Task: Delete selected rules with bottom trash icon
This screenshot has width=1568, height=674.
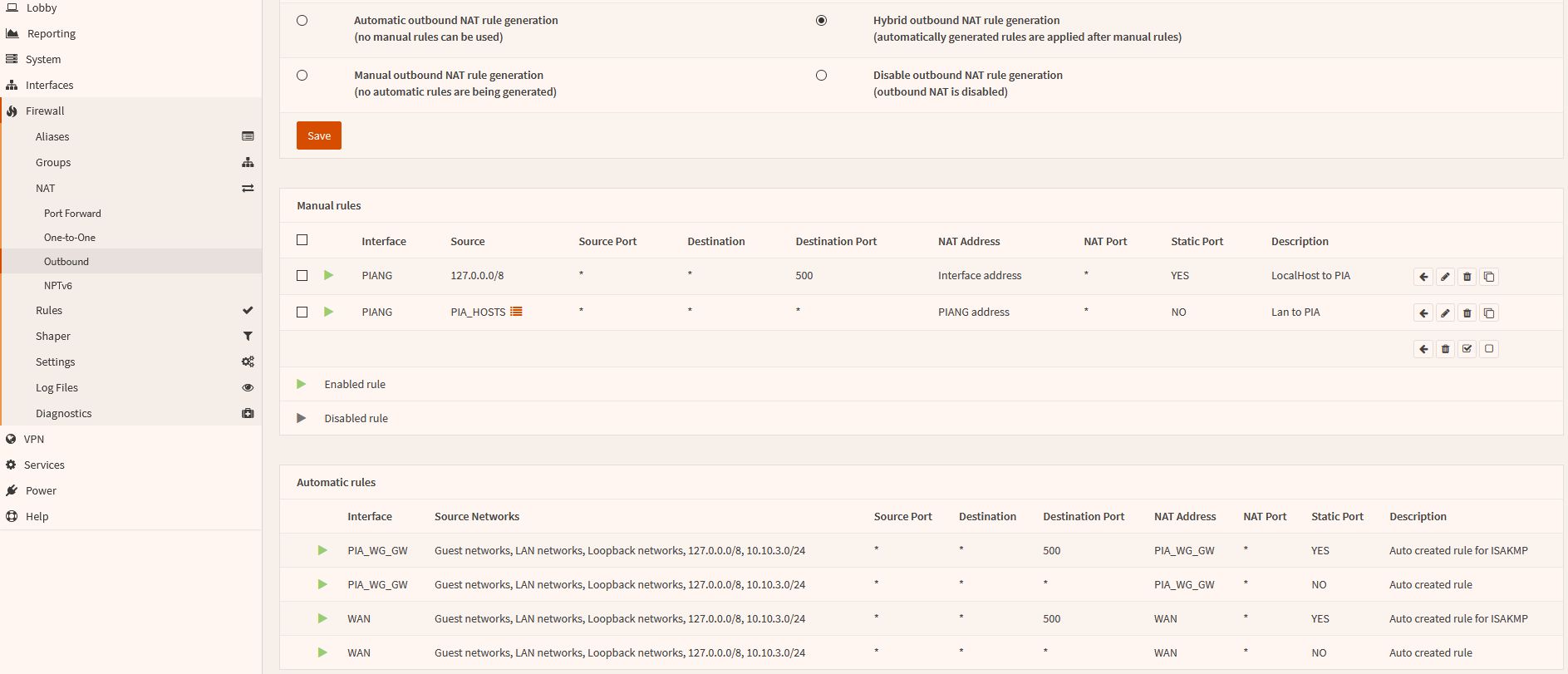Action: pyautogui.click(x=1445, y=349)
